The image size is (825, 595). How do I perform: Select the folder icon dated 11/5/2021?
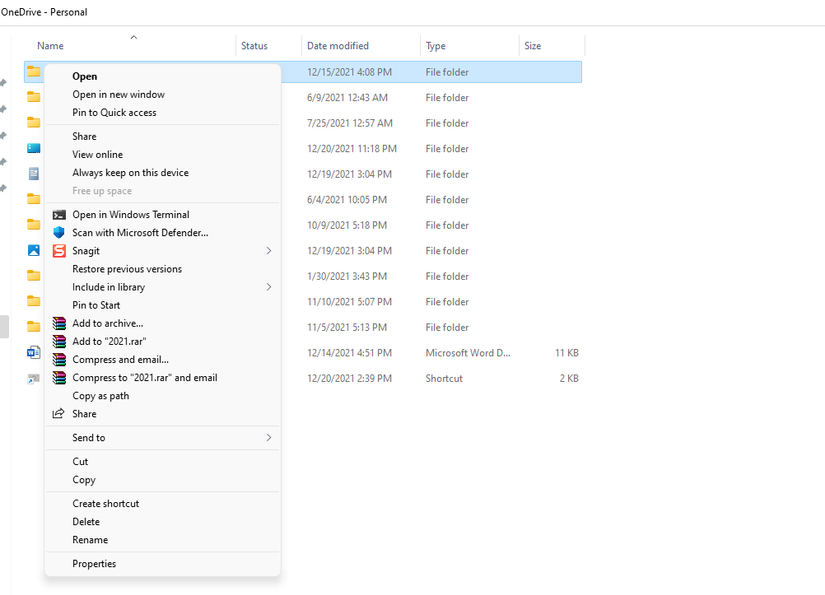pyautogui.click(x=34, y=327)
